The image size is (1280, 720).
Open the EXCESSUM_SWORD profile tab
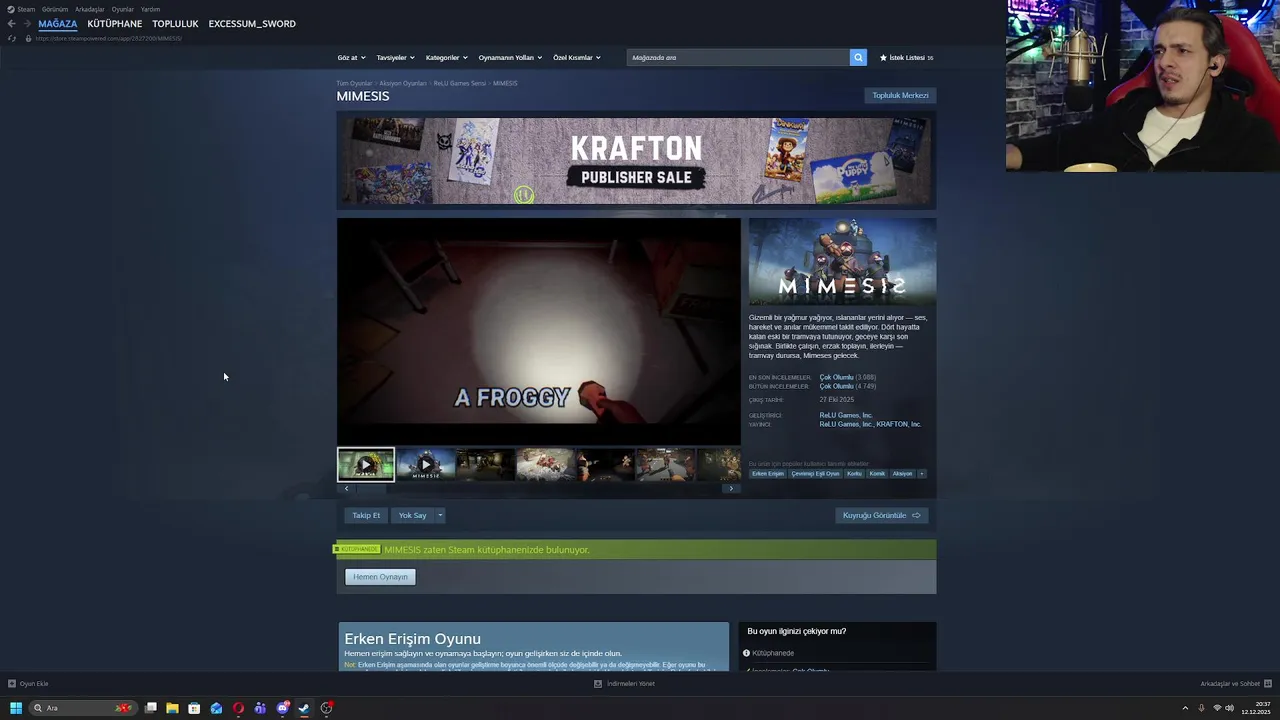(252, 24)
